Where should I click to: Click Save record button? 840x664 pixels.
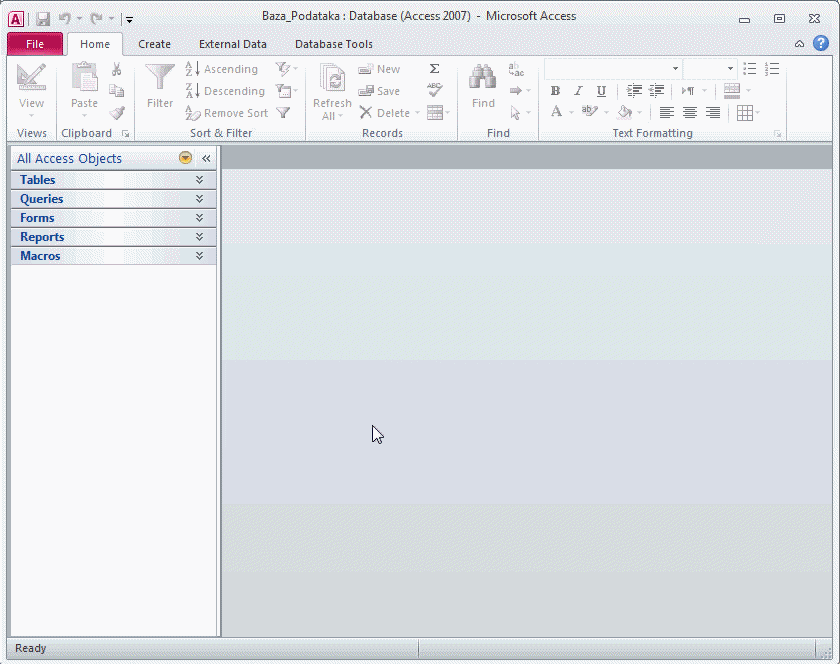tap(379, 91)
